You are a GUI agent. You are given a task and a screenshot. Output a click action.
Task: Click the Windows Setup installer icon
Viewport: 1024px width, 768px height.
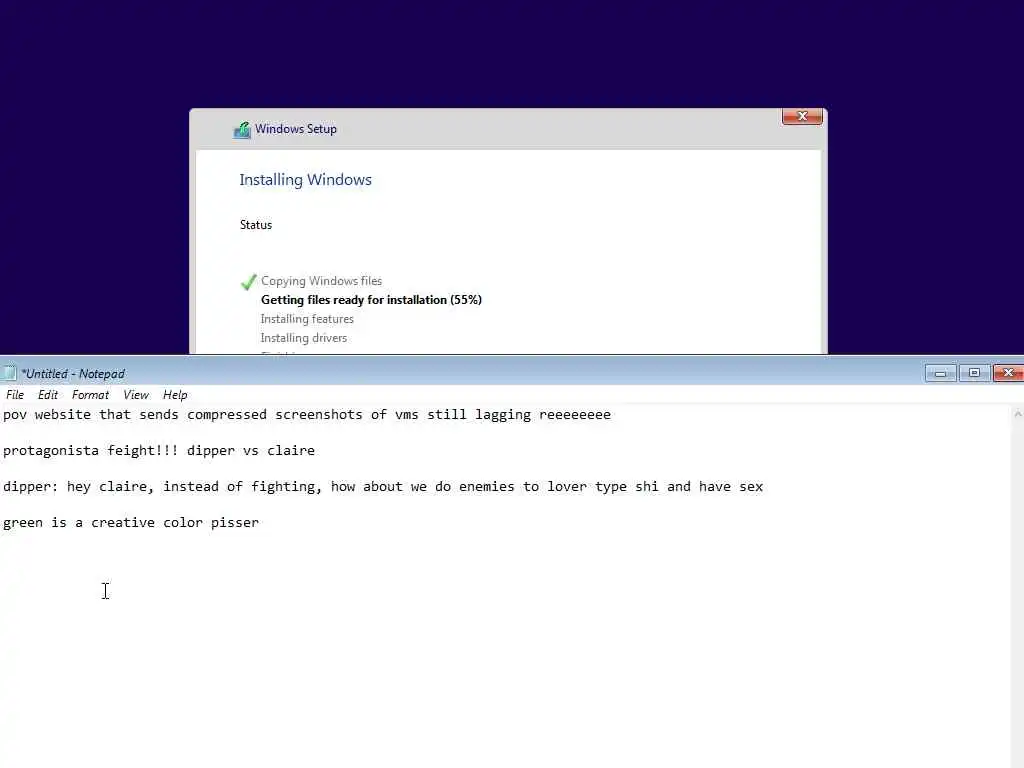click(x=242, y=129)
